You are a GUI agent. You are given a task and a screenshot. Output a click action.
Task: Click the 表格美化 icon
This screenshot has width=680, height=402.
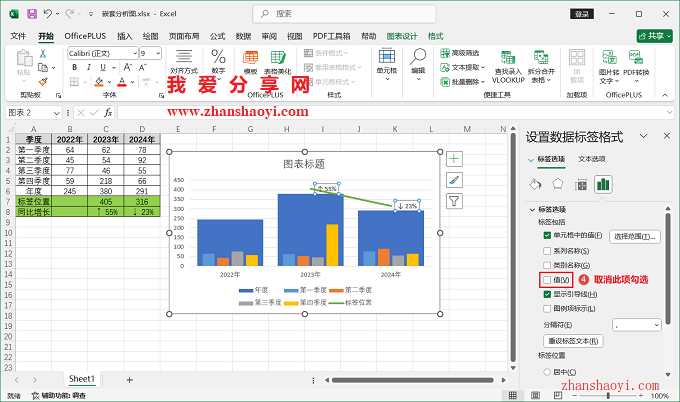278,62
